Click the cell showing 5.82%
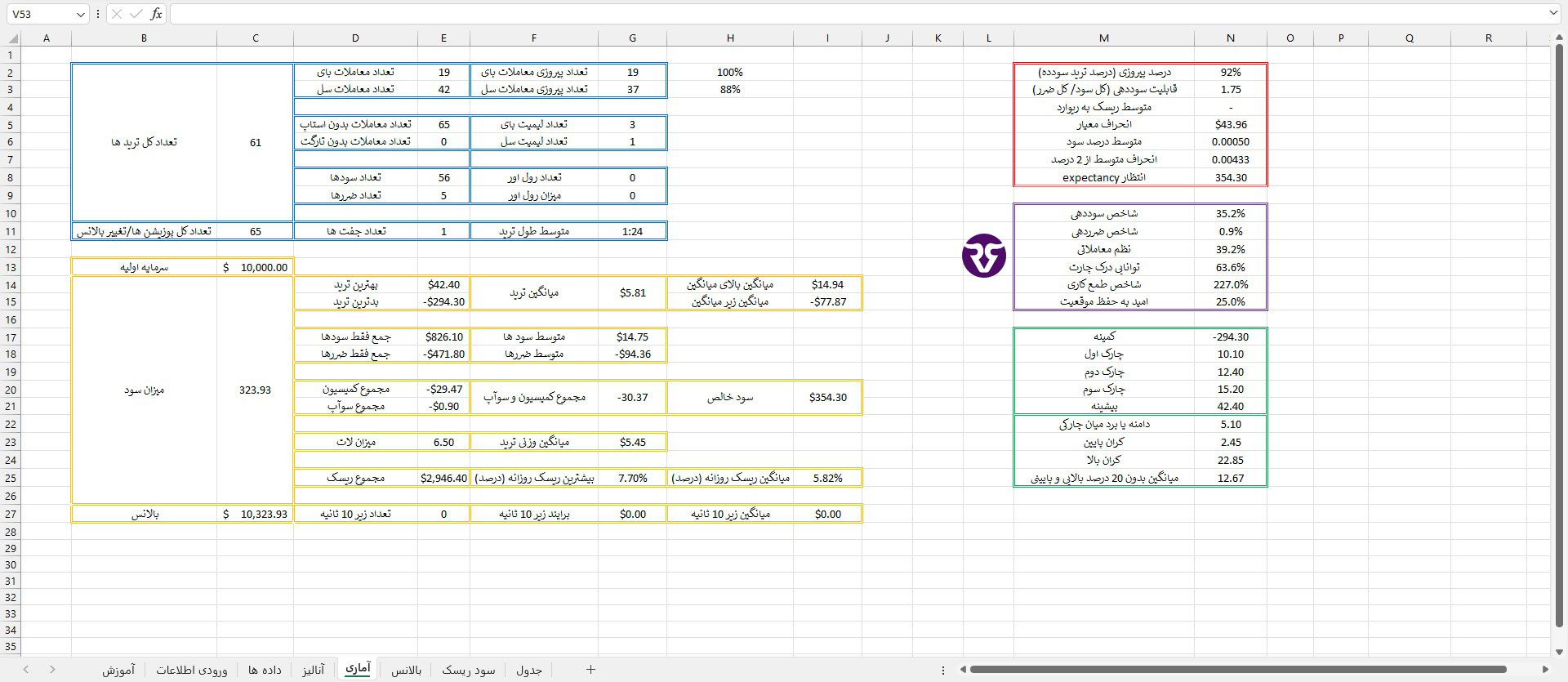Image resolution: width=1568 pixels, height=682 pixels. (827, 478)
